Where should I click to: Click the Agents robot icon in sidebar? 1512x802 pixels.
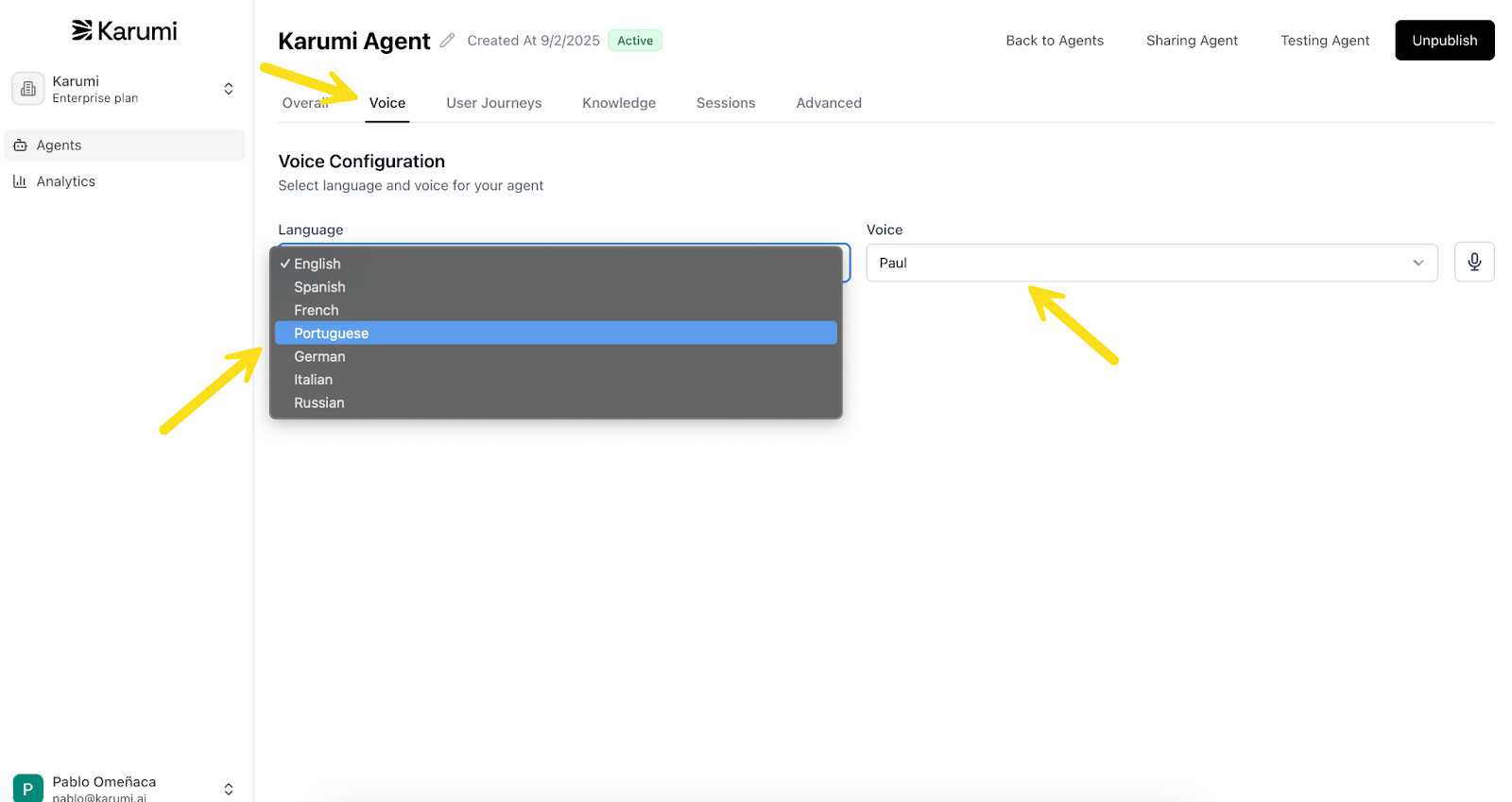point(21,145)
